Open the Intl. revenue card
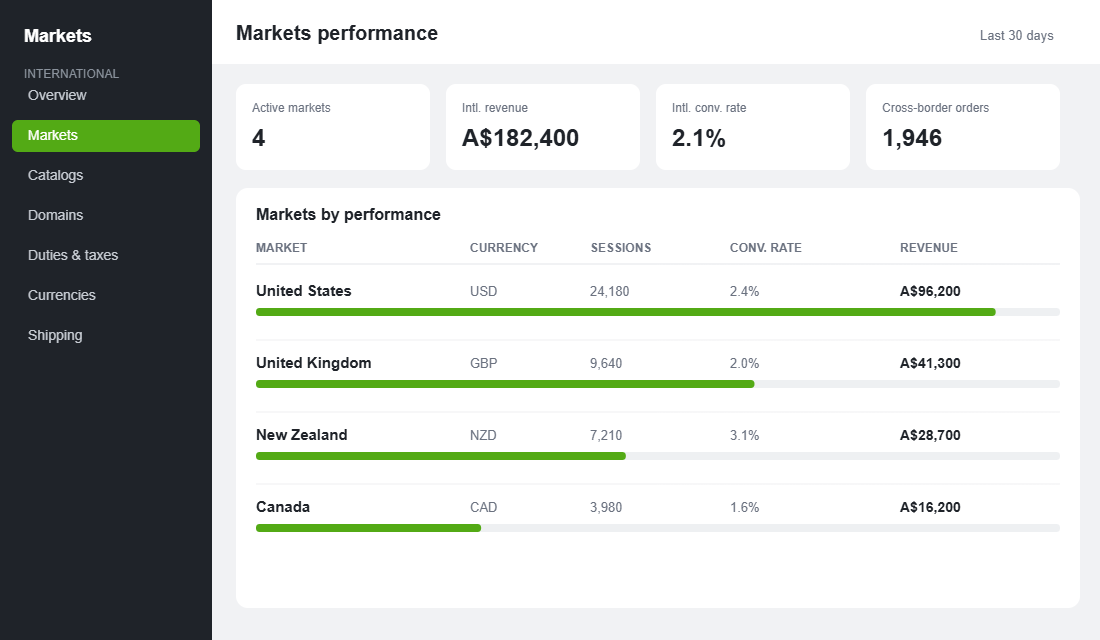1100x640 pixels. coord(543,127)
